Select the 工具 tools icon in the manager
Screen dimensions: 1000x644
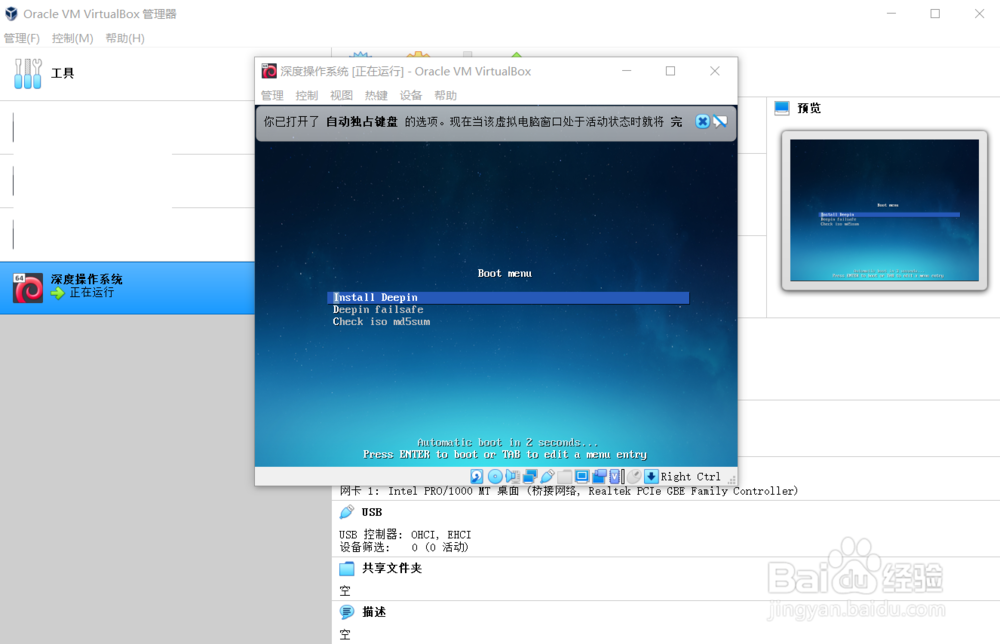click(x=28, y=73)
